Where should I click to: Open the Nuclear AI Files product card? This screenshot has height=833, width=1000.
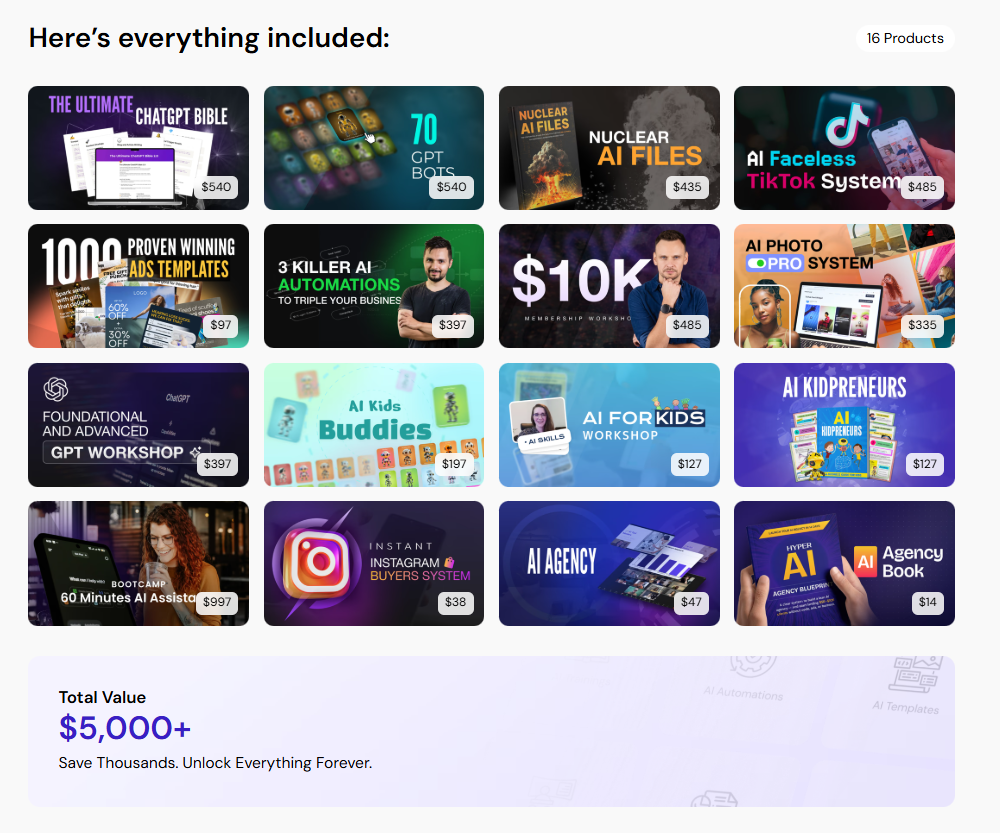click(609, 148)
